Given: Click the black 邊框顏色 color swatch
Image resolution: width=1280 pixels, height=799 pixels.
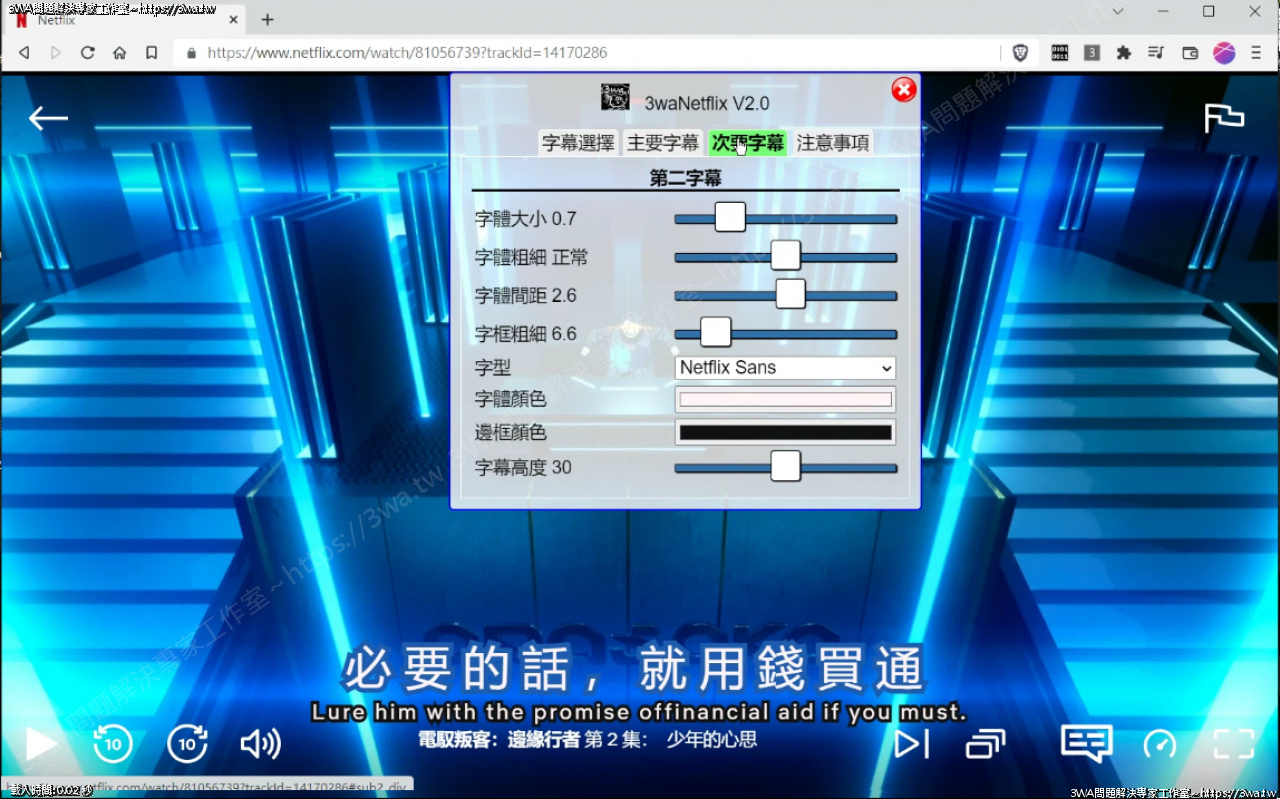Looking at the screenshot, I should (x=785, y=432).
